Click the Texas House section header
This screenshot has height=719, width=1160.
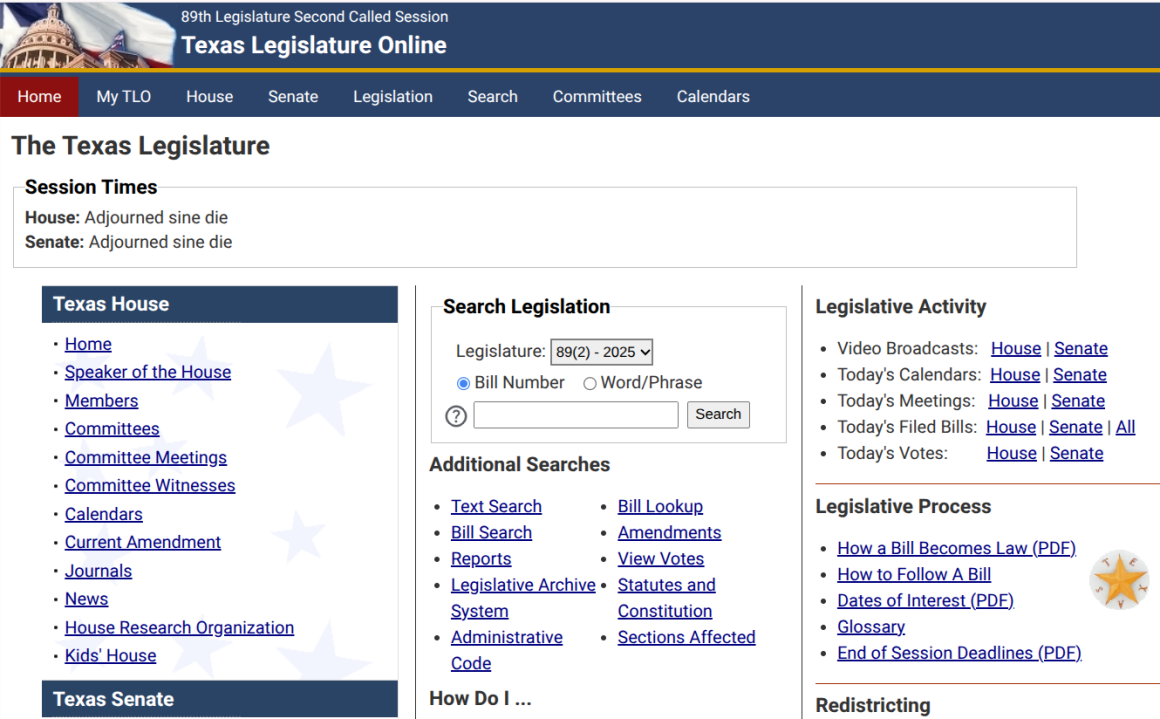(x=220, y=304)
